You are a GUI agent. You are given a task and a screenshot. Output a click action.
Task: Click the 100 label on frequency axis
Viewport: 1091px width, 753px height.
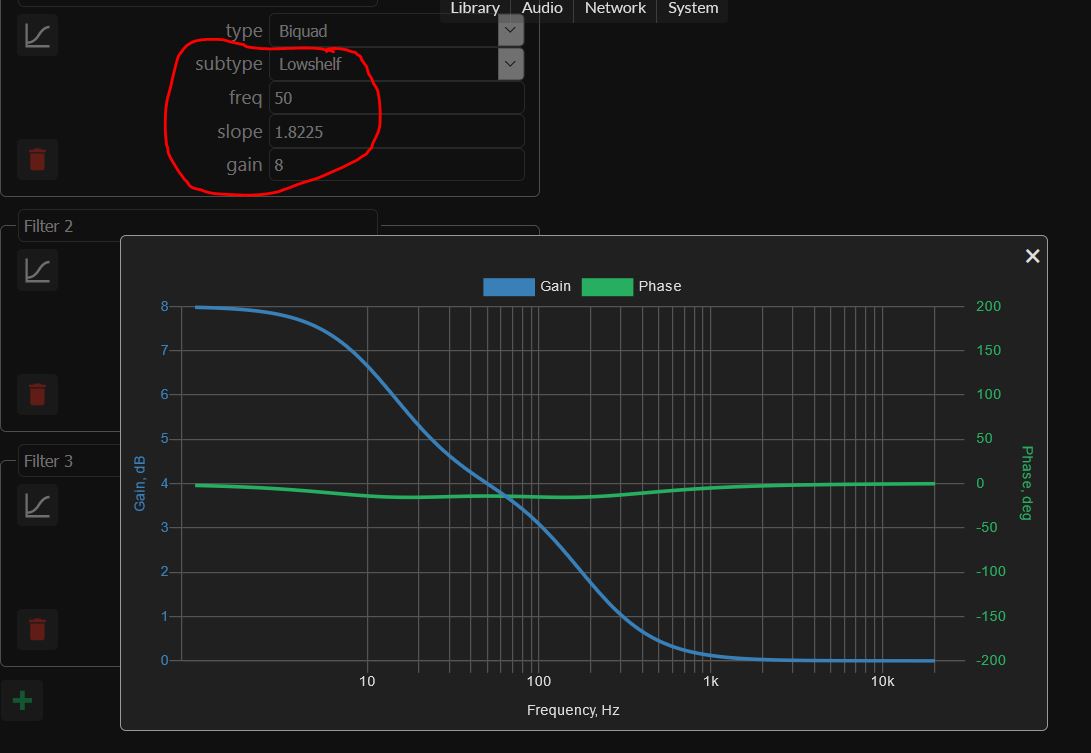(x=539, y=681)
